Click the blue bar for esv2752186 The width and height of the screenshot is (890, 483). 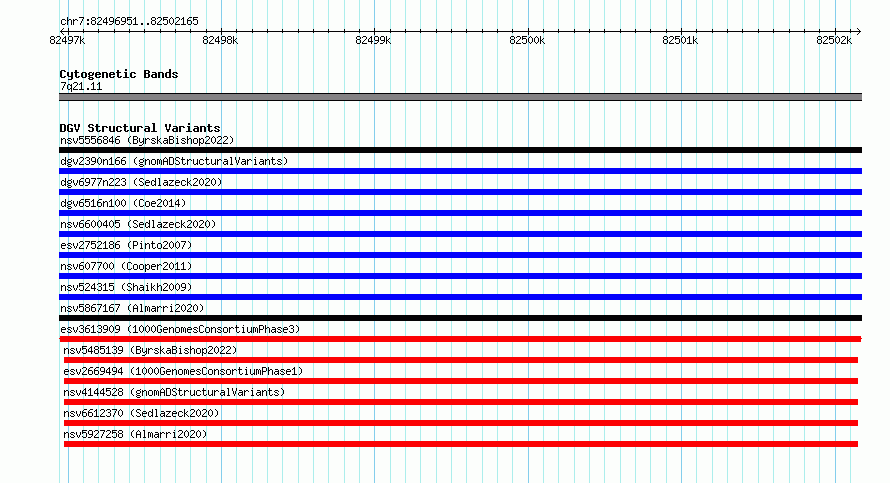click(460, 255)
